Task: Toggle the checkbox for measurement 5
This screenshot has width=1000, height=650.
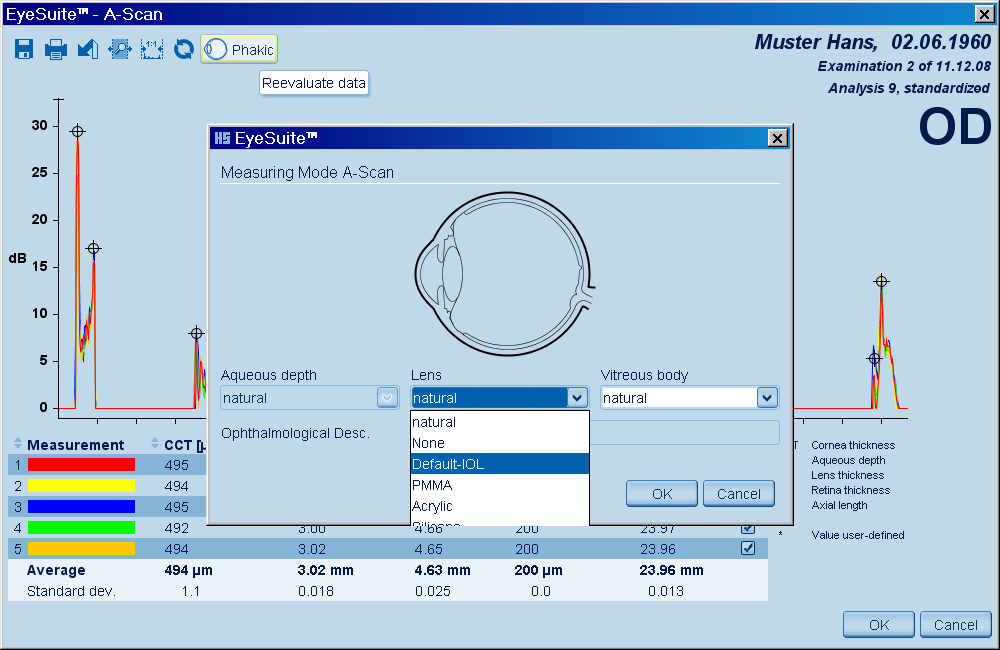Action: click(x=747, y=548)
